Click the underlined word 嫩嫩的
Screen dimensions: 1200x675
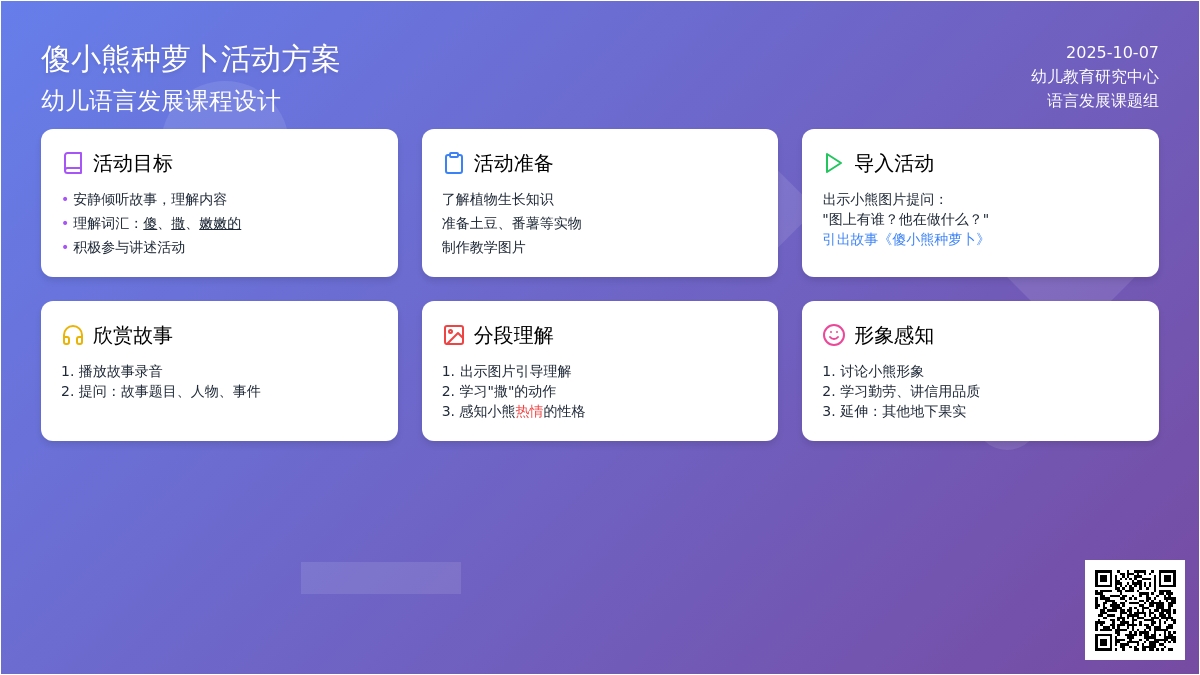(220, 223)
